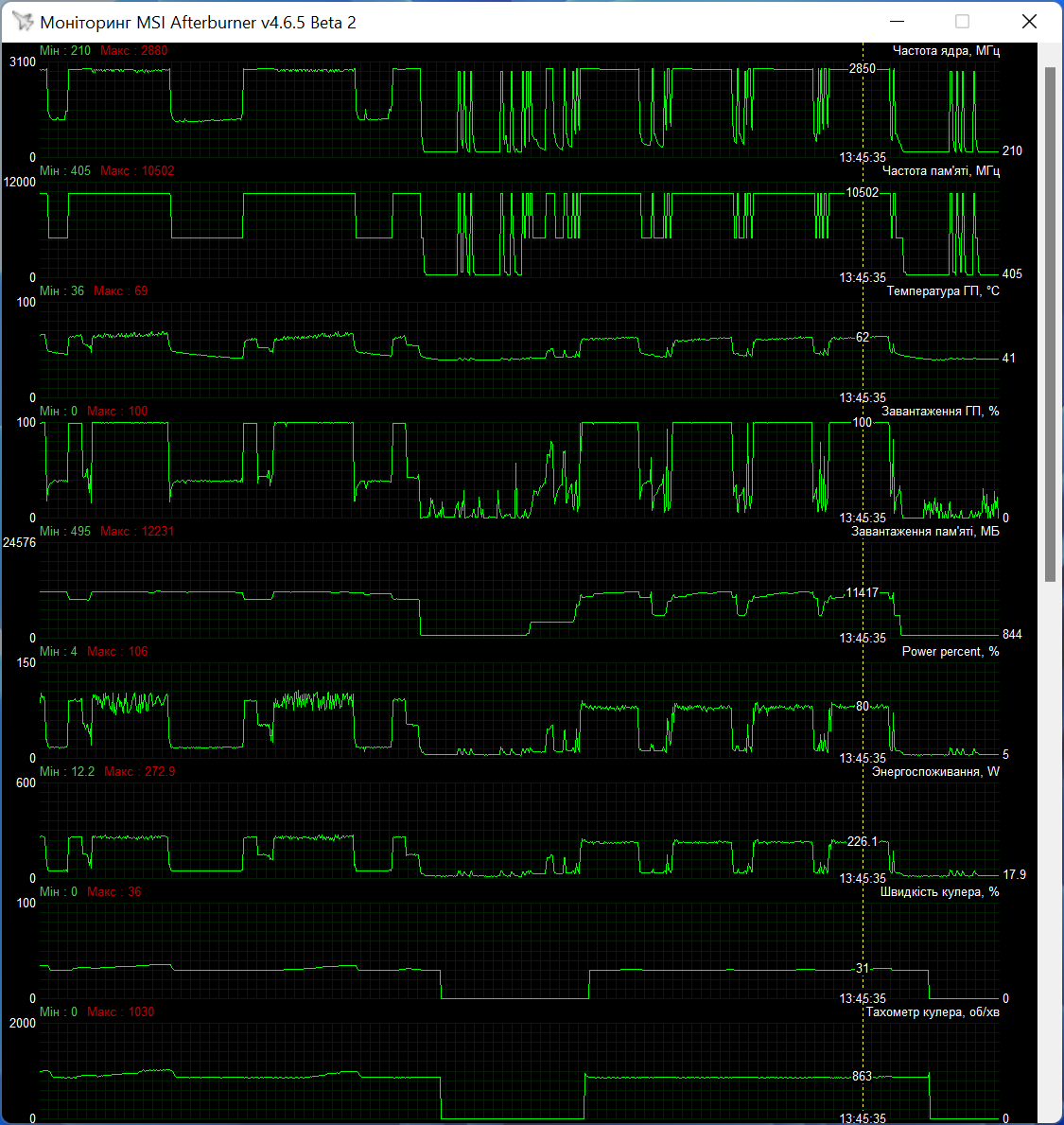This screenshot has height=1125, width=1064.
Task: Click the current value 17.9 on power graph
Action: pyautogui.click(x=1015, y=874)
